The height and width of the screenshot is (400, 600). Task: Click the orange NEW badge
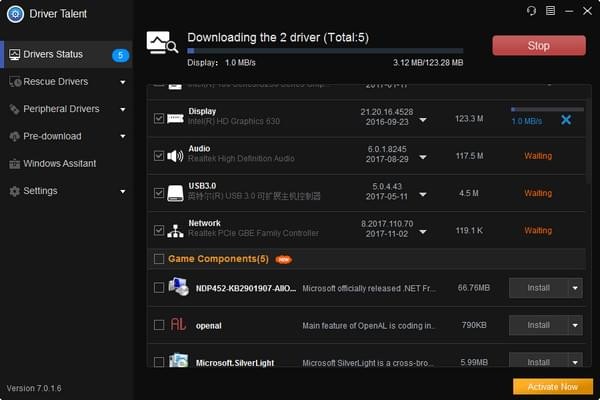(284, 260)
